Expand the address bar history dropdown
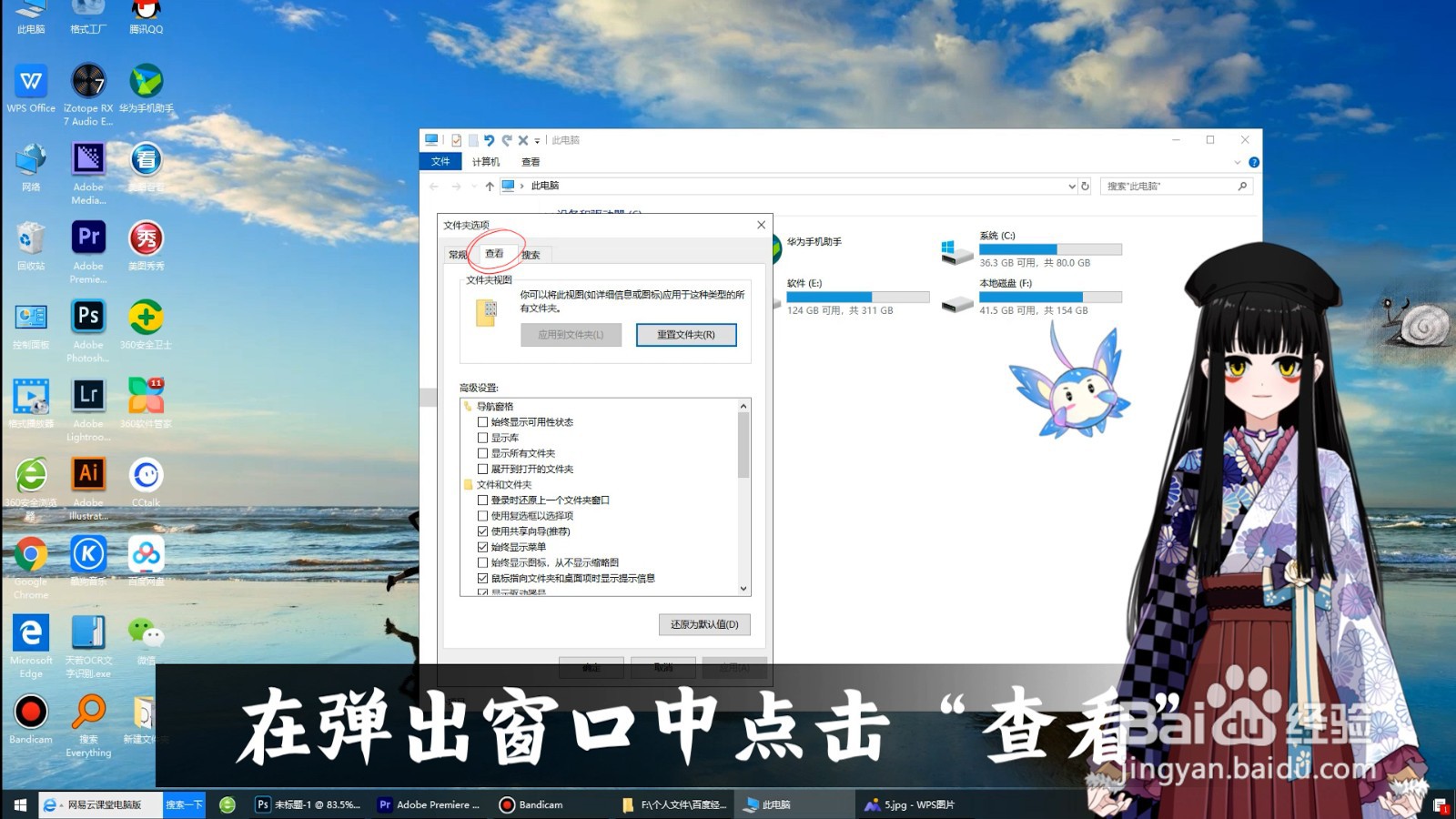 pos(1072,186)
